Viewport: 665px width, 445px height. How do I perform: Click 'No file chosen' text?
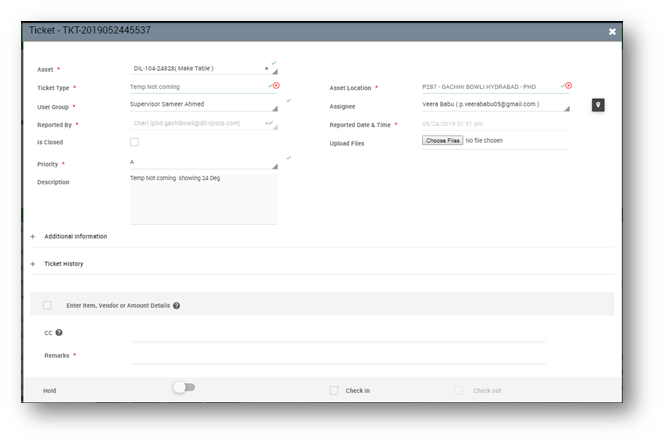tap(484, 140)
